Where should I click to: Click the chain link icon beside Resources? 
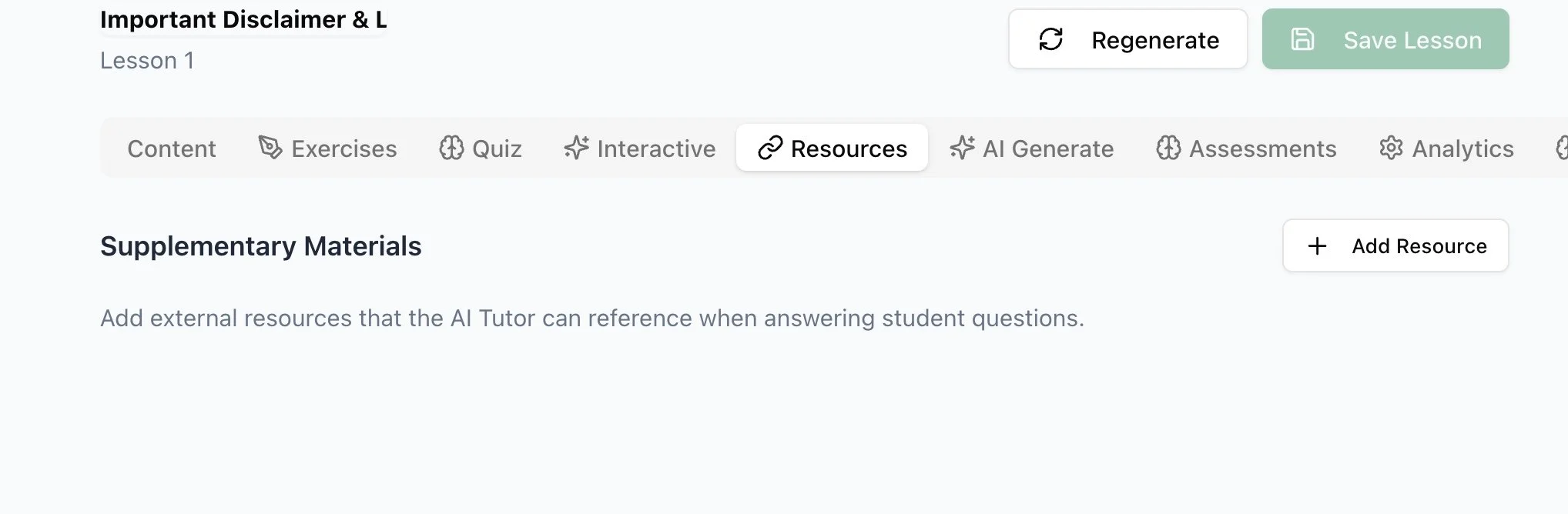coord(770,148)
